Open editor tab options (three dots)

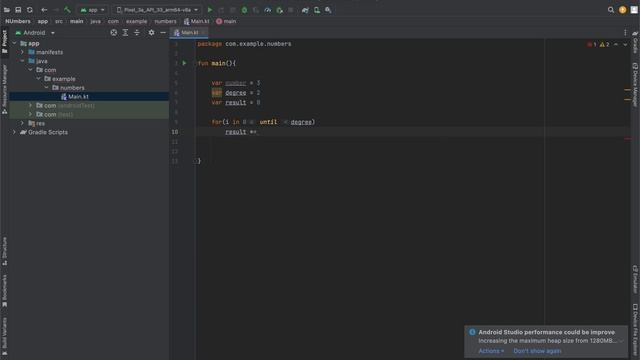coord(625,33)
